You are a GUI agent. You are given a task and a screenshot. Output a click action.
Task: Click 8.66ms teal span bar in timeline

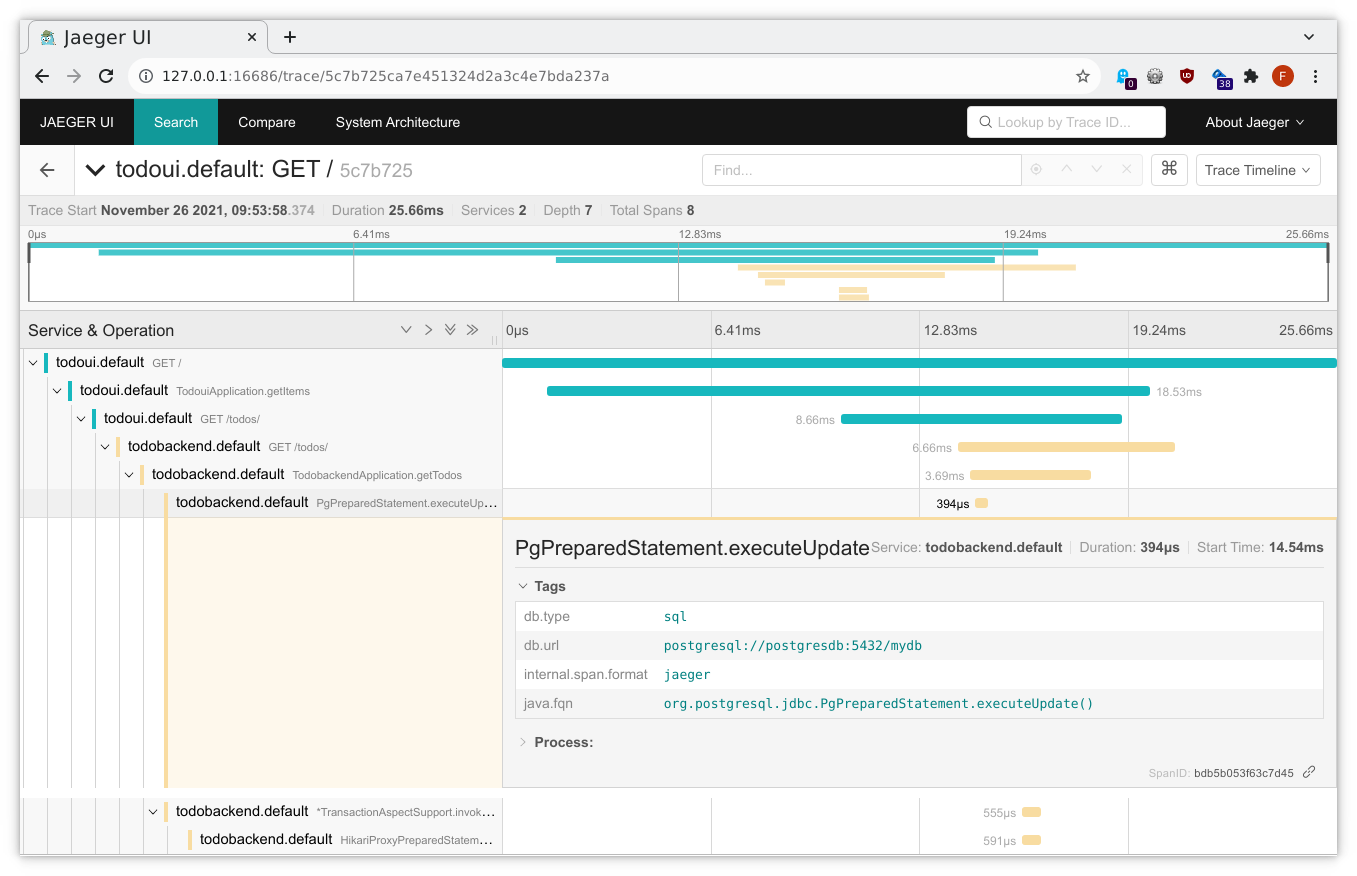(981, 419)
